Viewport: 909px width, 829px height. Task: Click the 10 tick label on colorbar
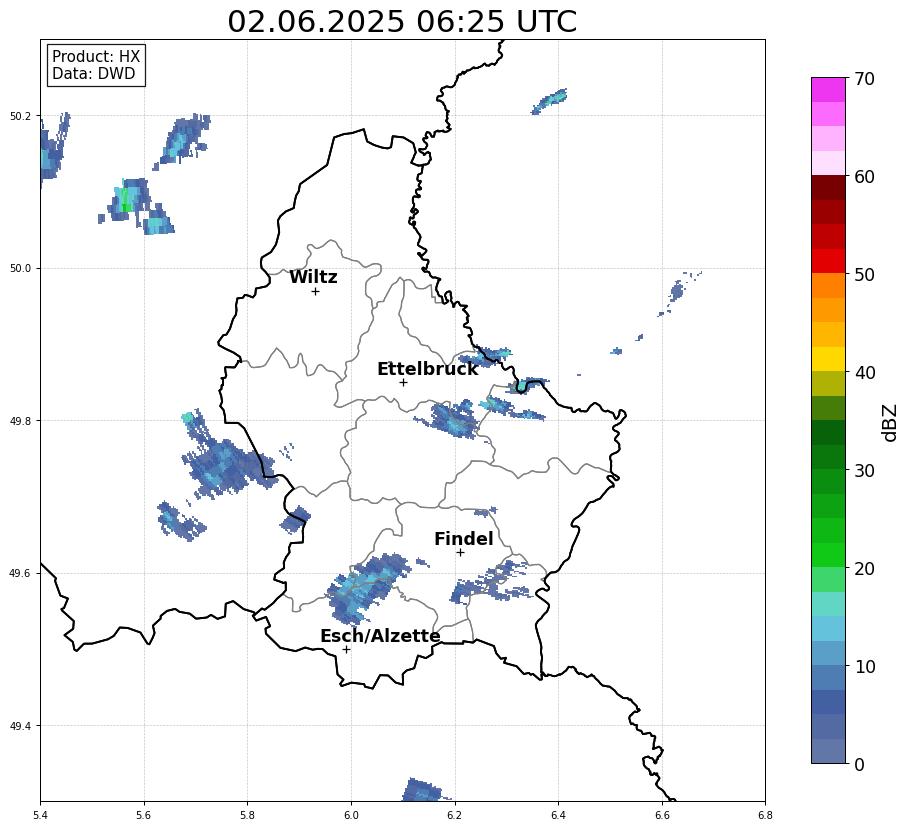click(864, 666)
